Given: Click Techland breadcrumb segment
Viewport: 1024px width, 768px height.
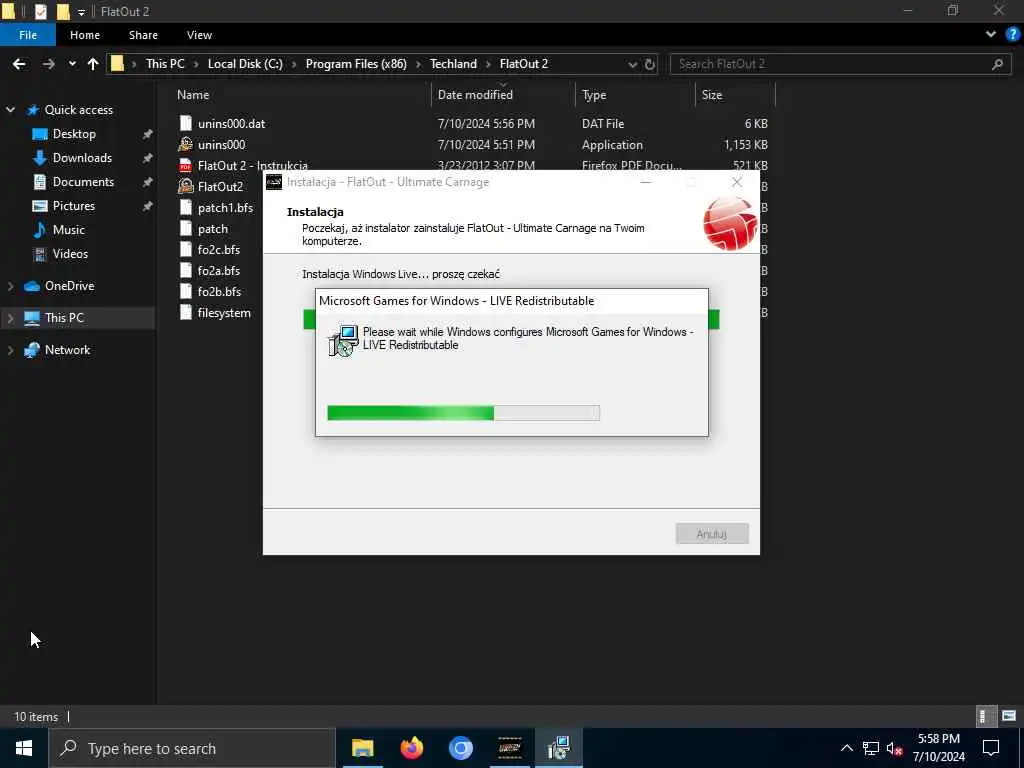Looking at the screenshot, I should pyautogui.click(x=453, y=64).
